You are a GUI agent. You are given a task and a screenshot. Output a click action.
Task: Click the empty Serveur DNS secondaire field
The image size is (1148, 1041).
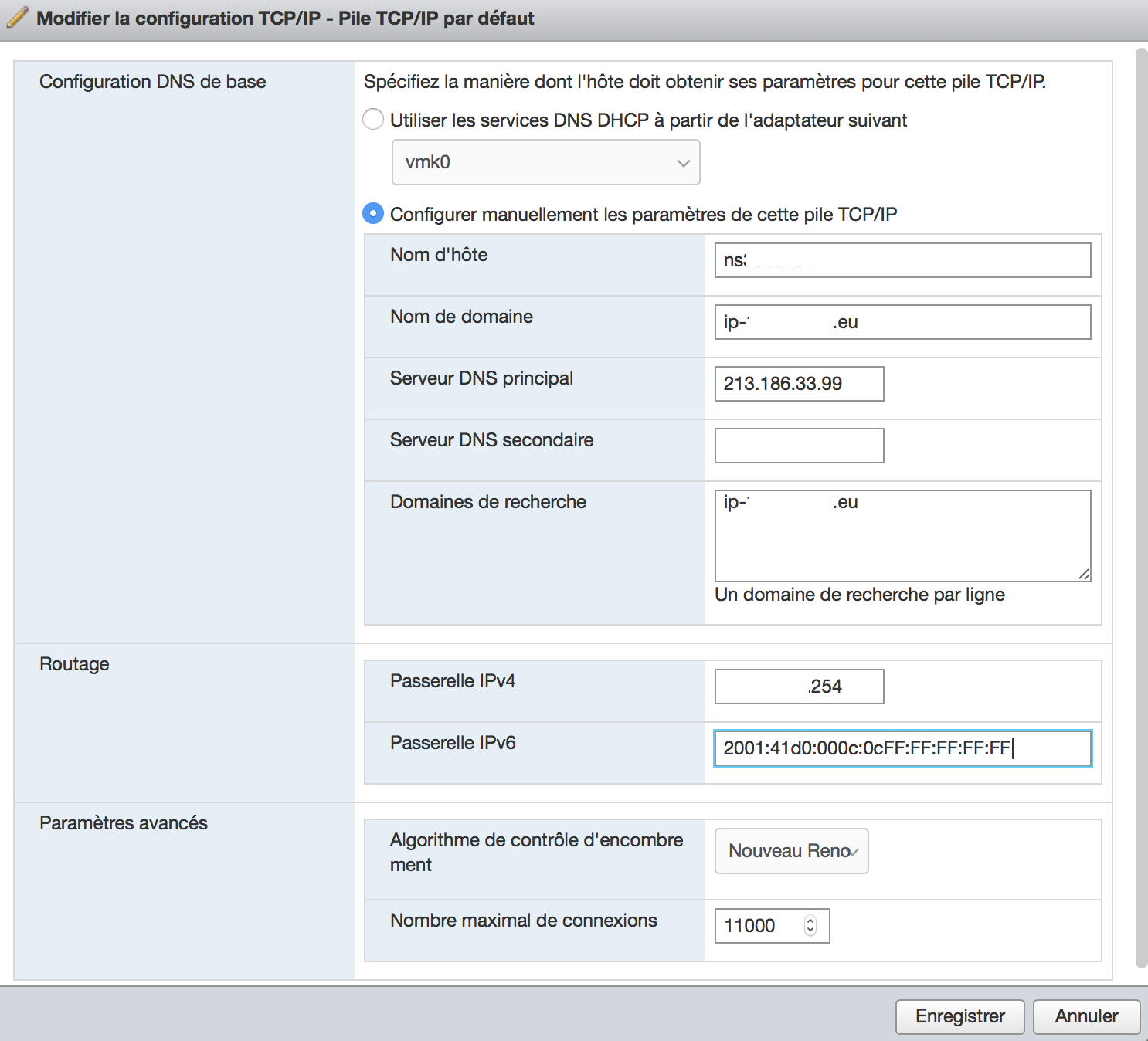coord(799,446)
